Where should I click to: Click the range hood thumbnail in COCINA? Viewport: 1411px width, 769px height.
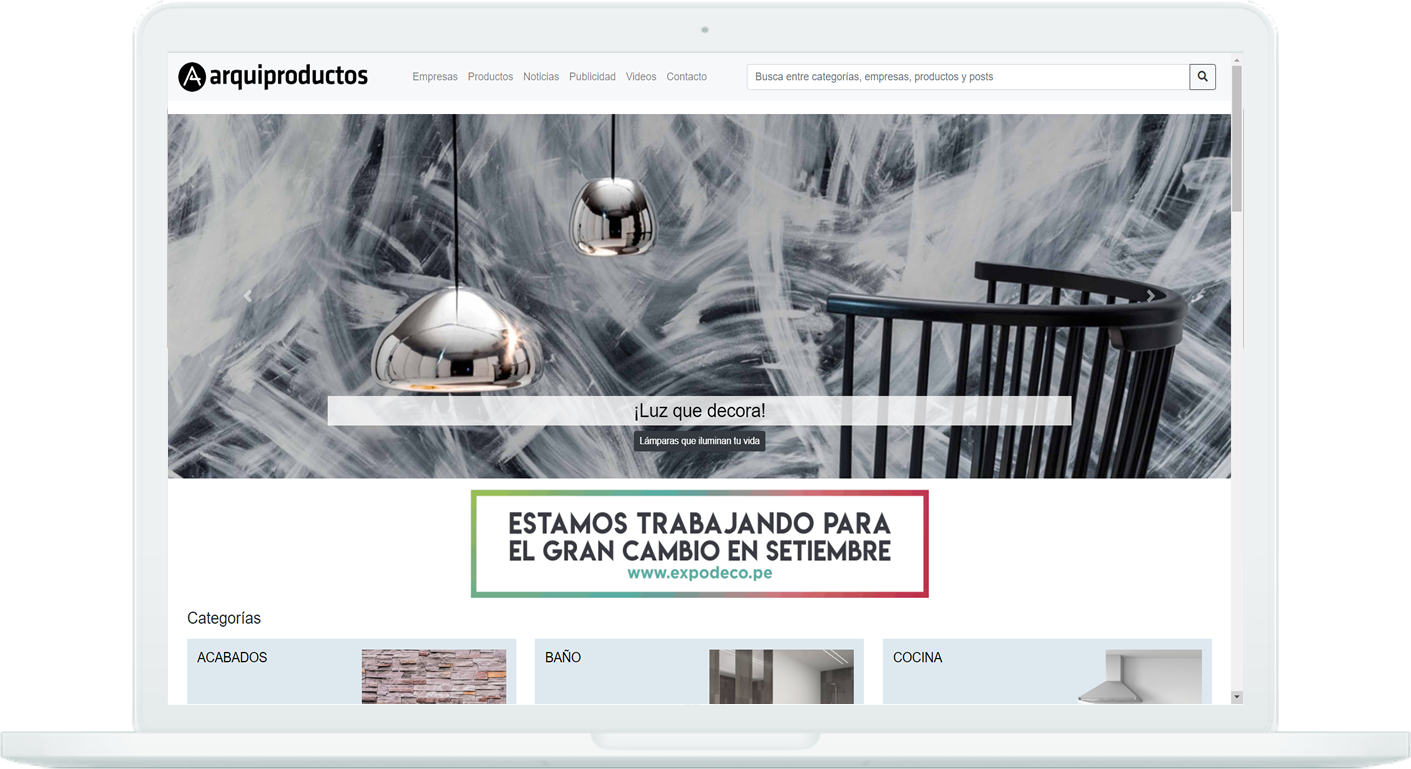pyautogui.click(x=1140, y=677)
